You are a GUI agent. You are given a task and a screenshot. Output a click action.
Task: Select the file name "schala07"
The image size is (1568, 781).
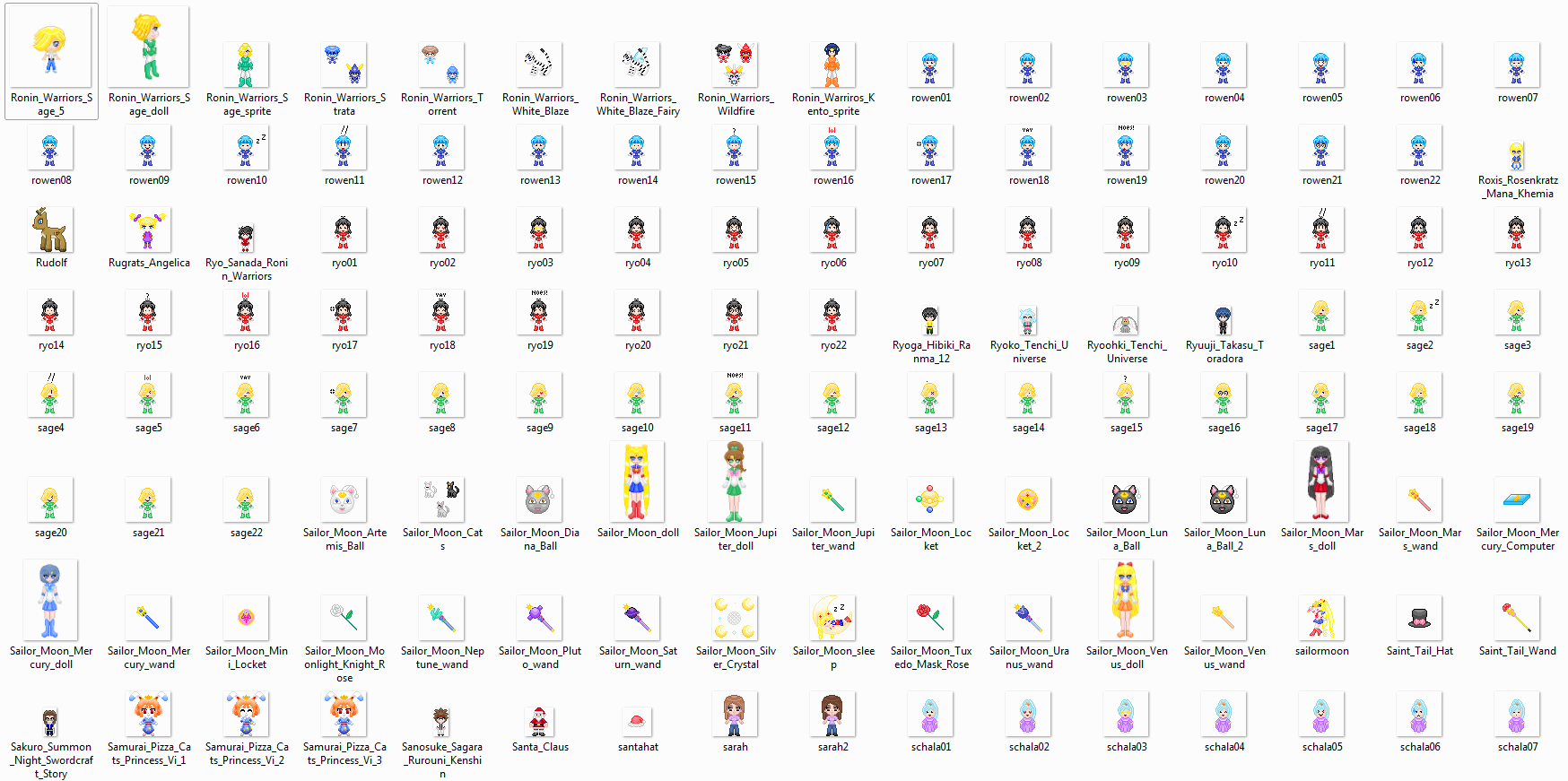coord(1518,747)
